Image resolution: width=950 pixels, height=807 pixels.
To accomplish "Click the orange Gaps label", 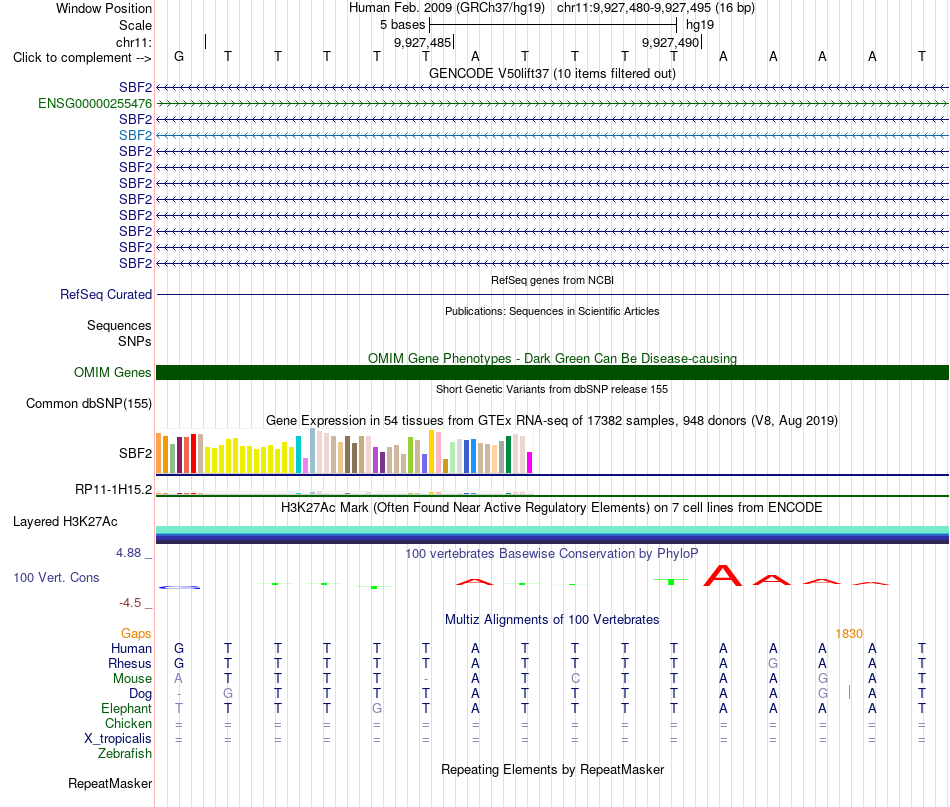I will [x=136, y=634].
